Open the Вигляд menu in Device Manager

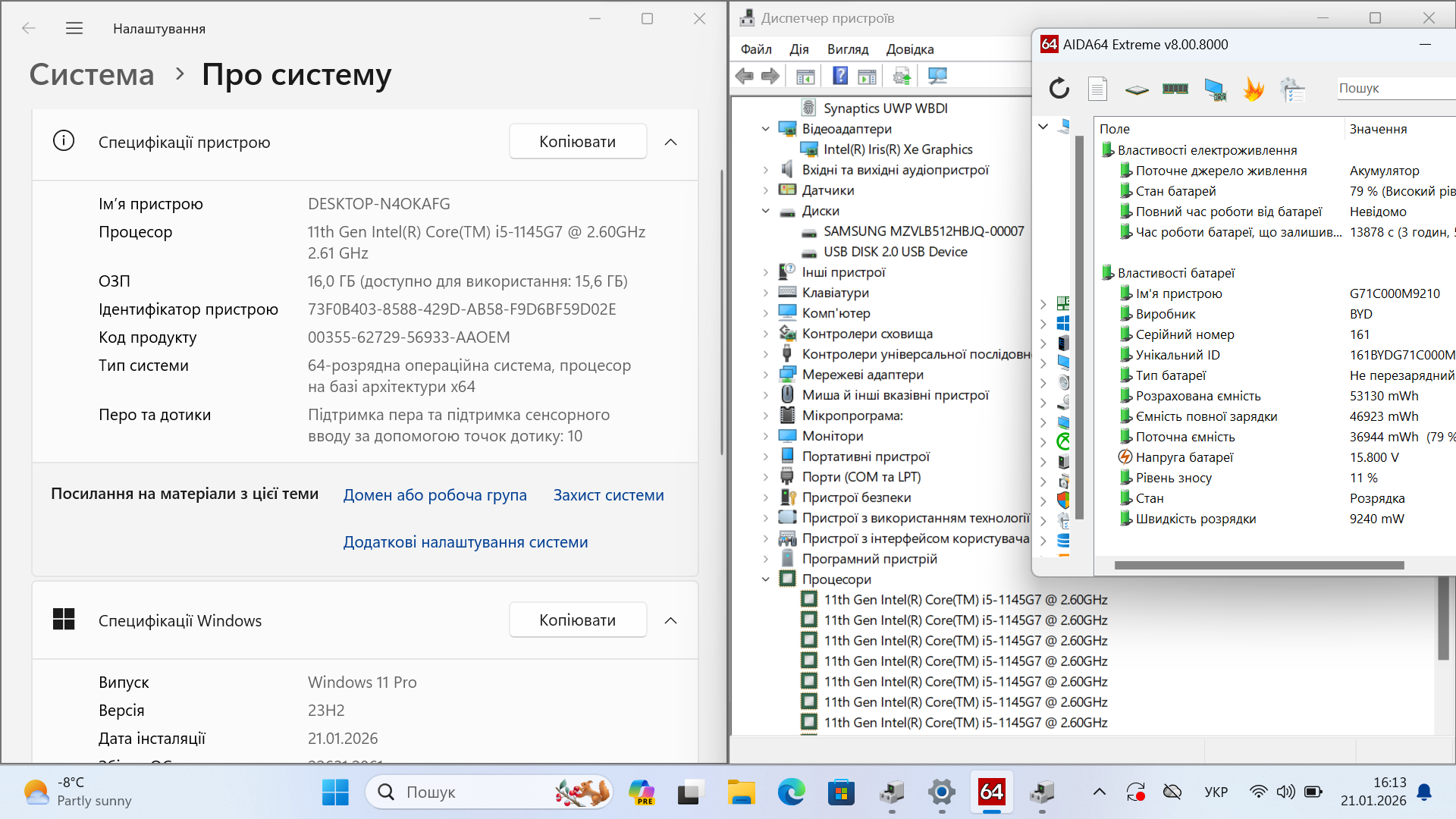coord(847,49)
